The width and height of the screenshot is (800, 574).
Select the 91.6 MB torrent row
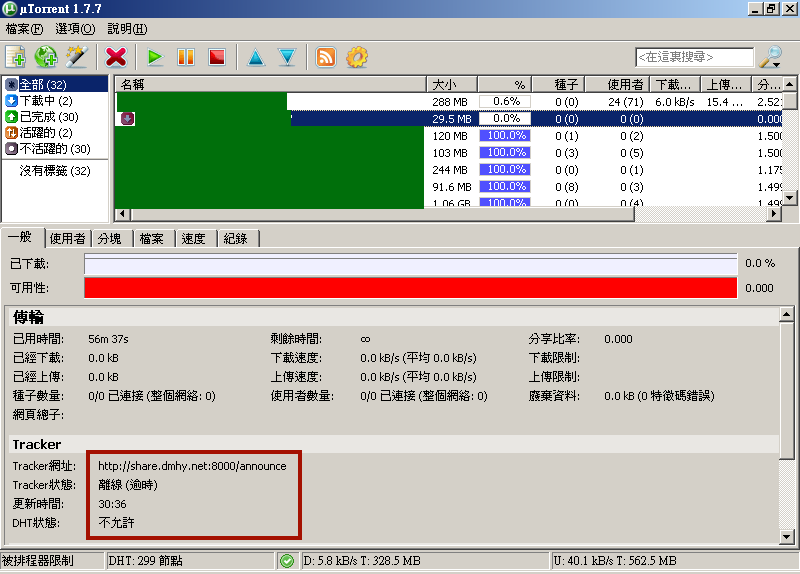point(449,187)
